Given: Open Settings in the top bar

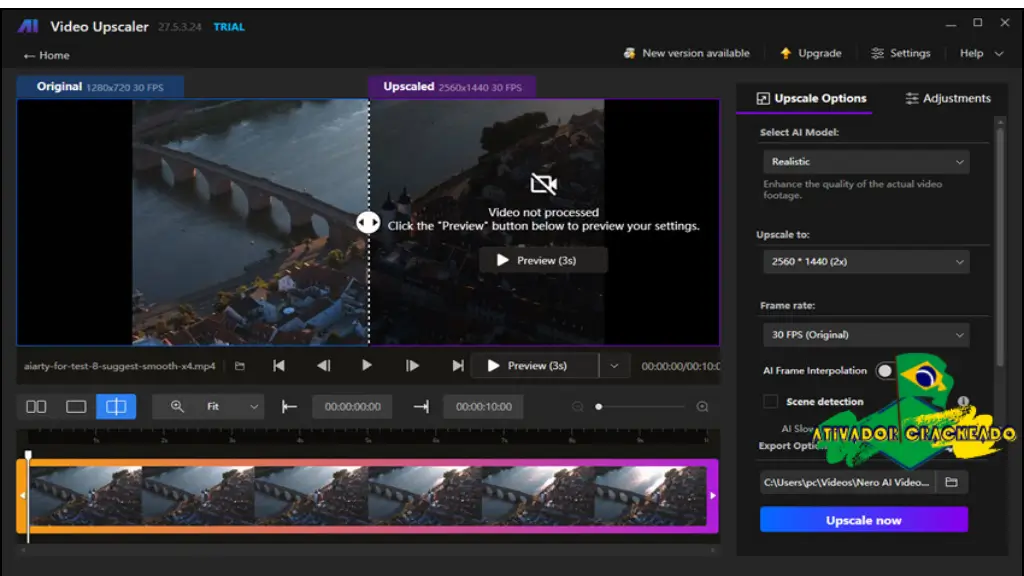Looking at the screenshot, I should click(x=901, y=54).
